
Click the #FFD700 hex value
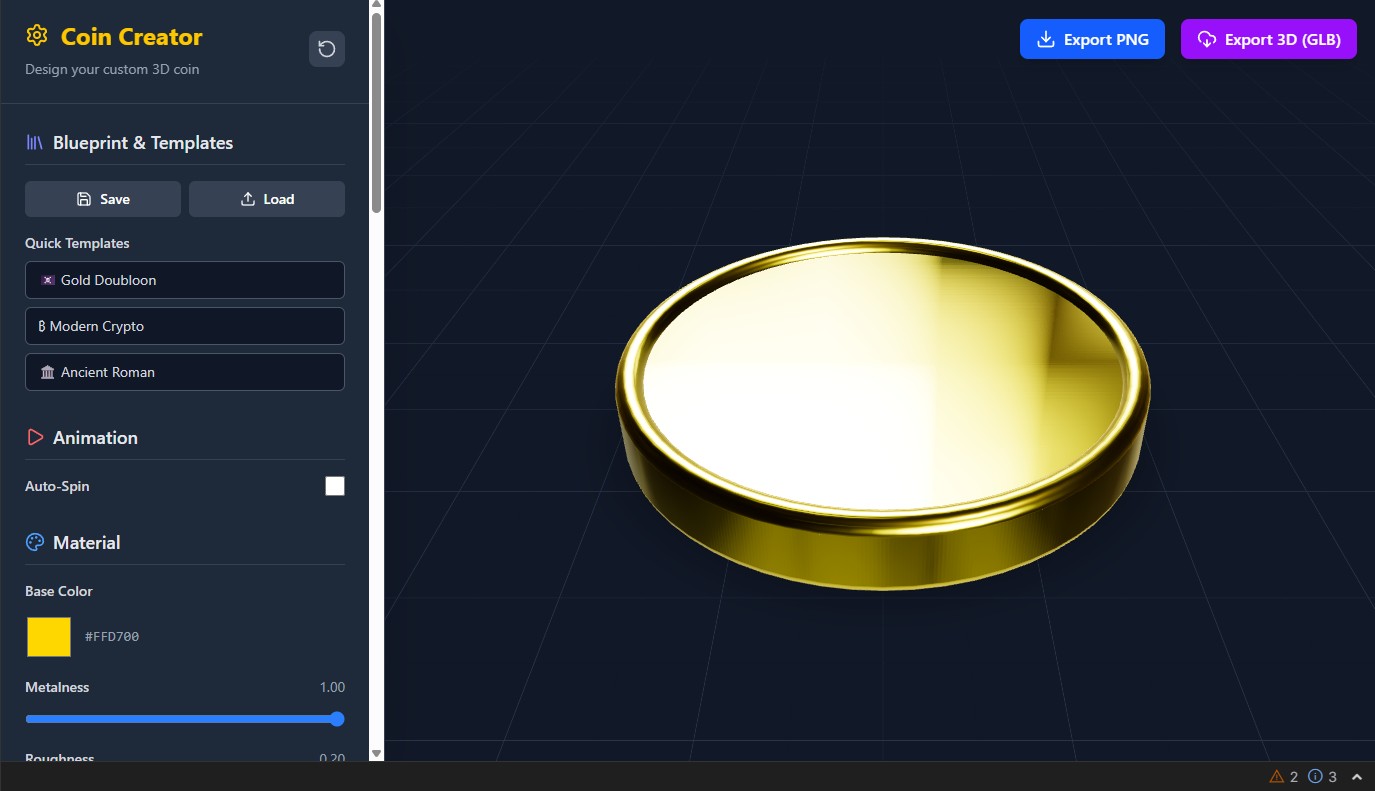click(x=112, y=636)
